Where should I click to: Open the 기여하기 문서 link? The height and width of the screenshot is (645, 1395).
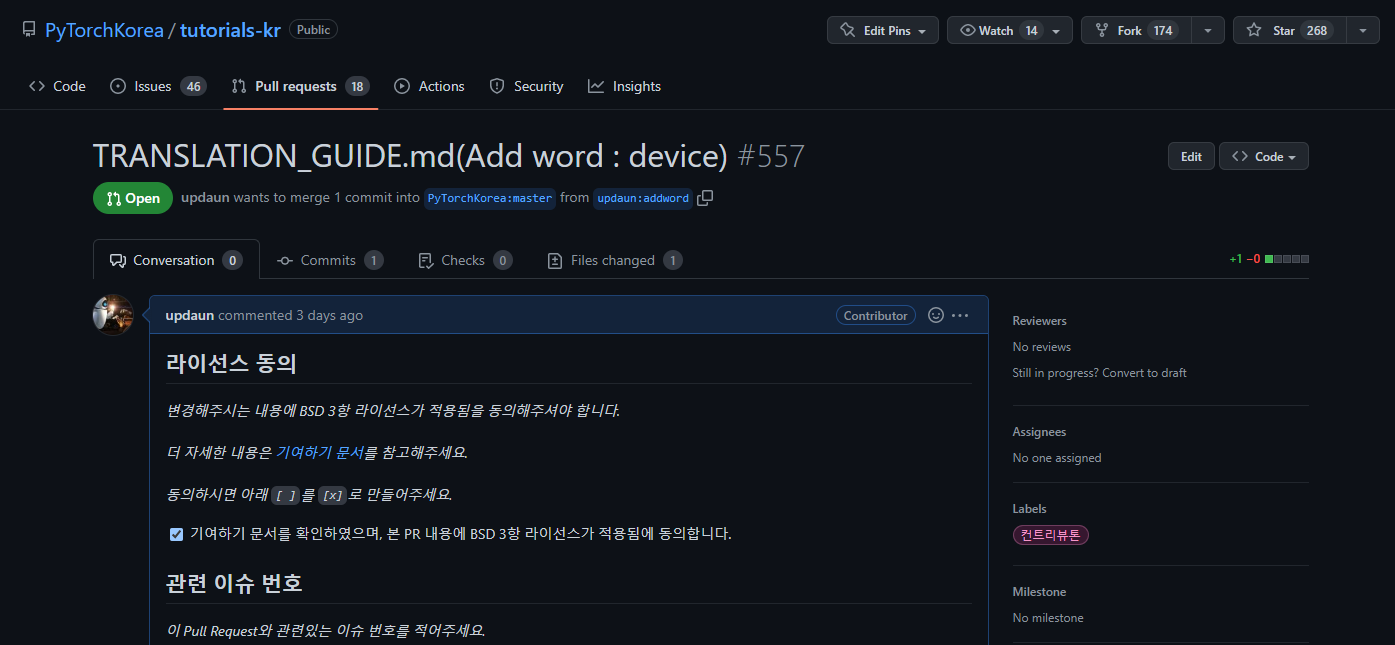(x=320, y=452)
